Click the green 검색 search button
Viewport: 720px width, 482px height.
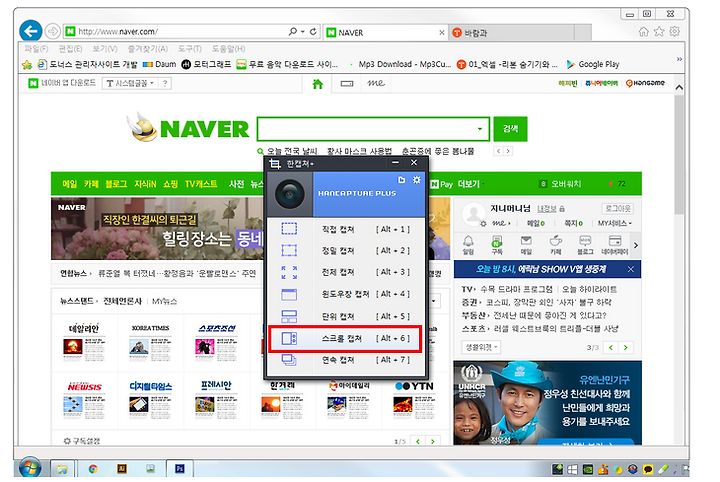click(510, 129)
